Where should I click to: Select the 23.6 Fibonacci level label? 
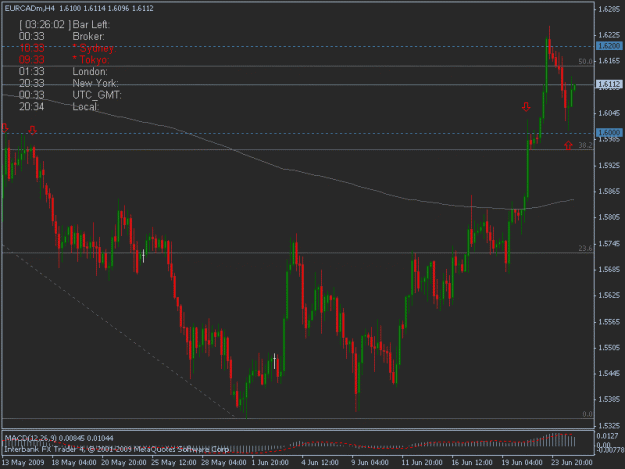(585, 248)
